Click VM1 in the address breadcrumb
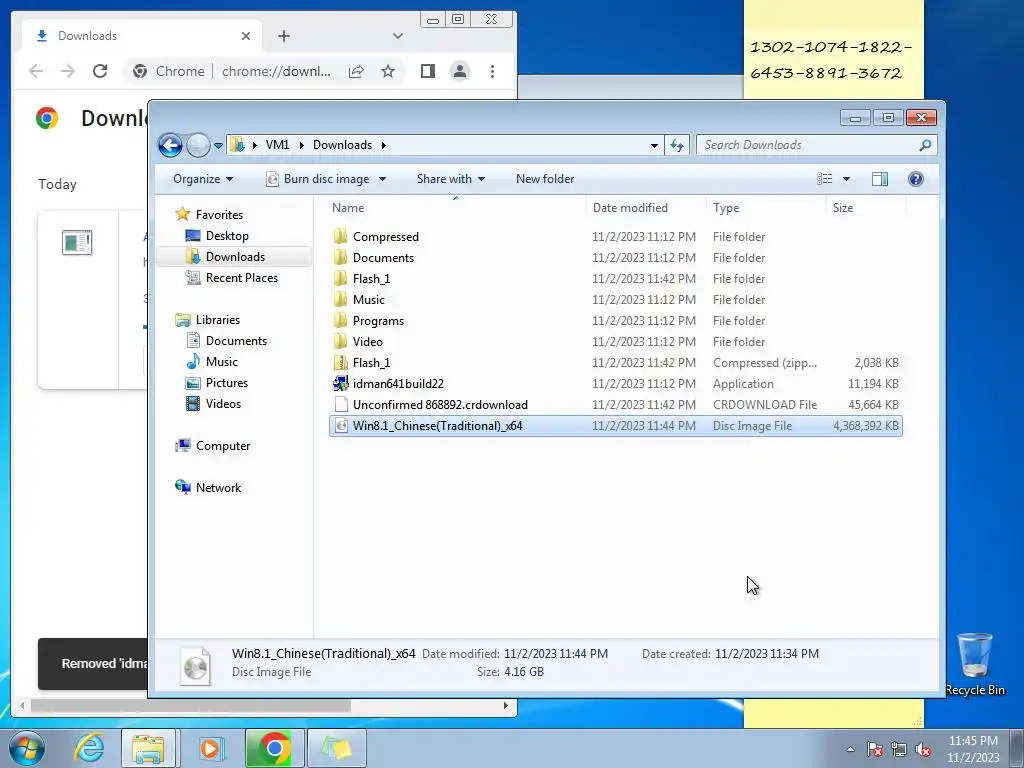The width and height of the screenshot is (1024, 768). click(x=278, y=145)
